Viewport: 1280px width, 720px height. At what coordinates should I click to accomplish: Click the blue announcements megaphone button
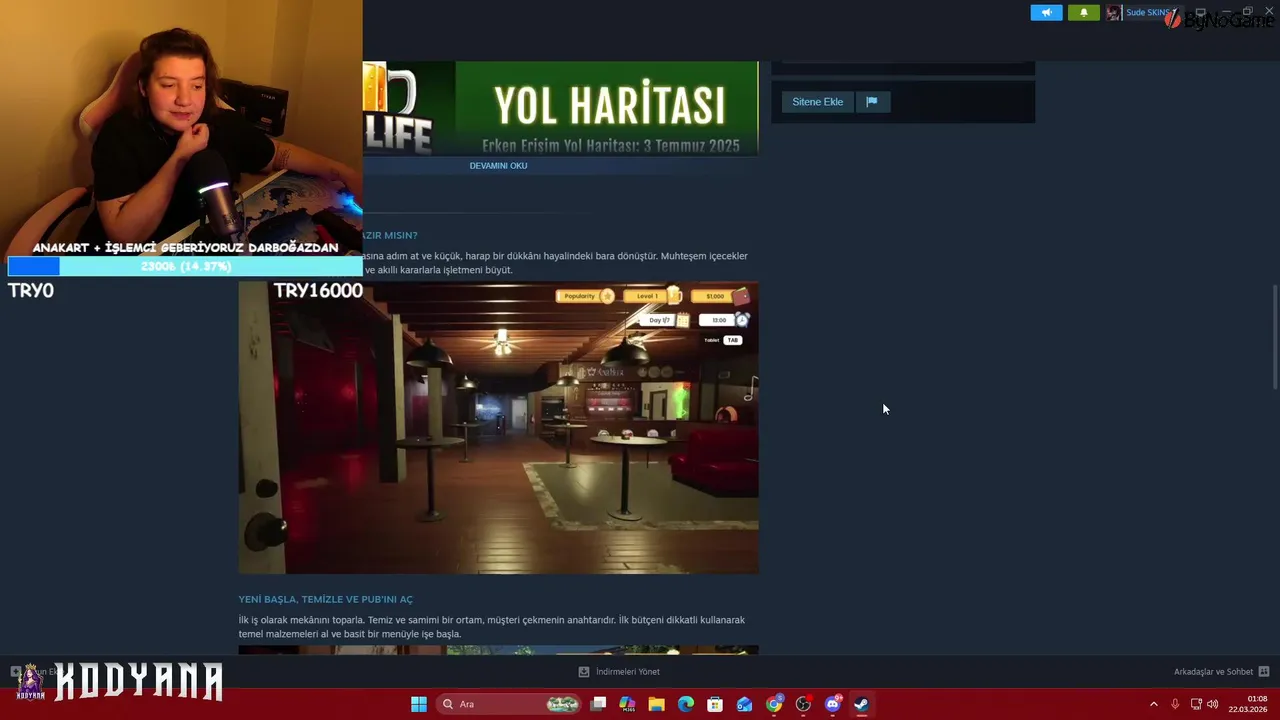(1046, 13)
